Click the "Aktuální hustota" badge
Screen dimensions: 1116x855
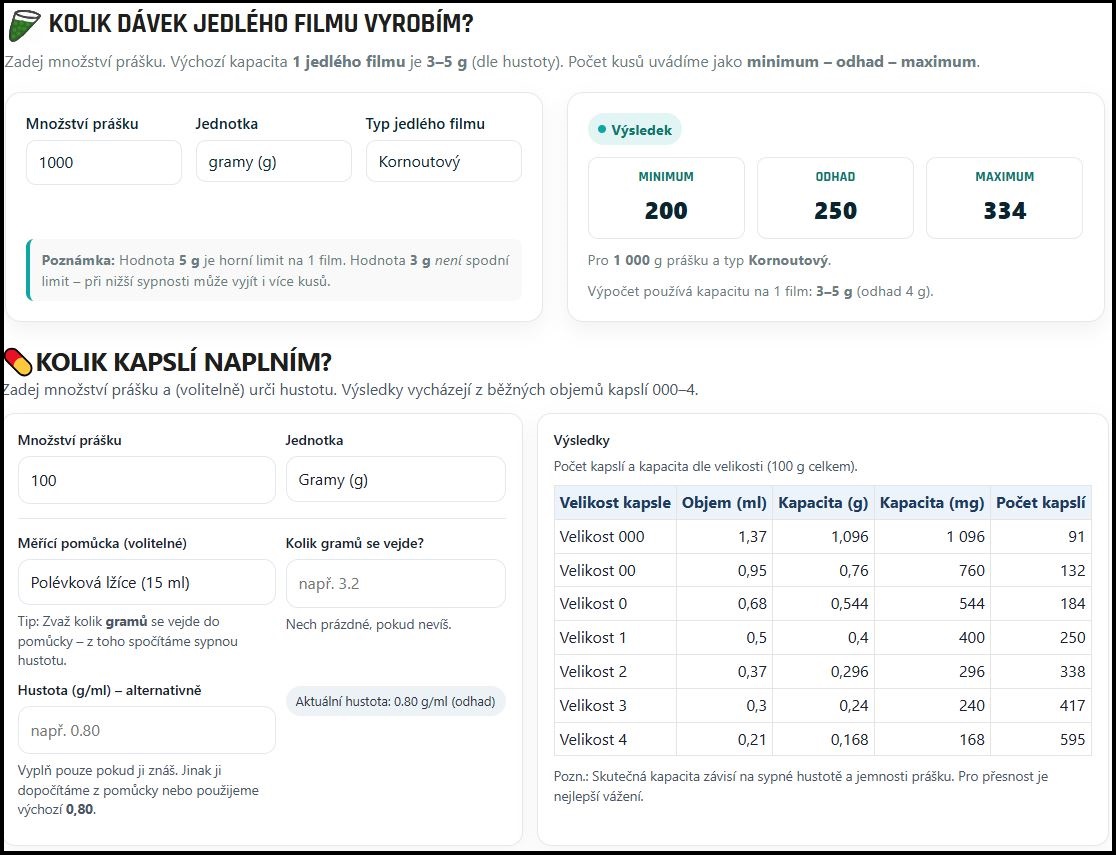[395, 701]
